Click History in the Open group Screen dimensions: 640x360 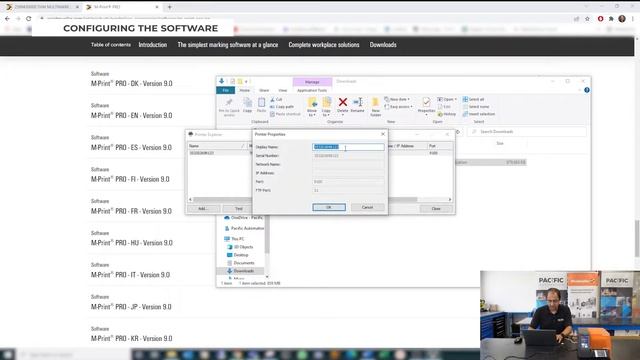447,114
